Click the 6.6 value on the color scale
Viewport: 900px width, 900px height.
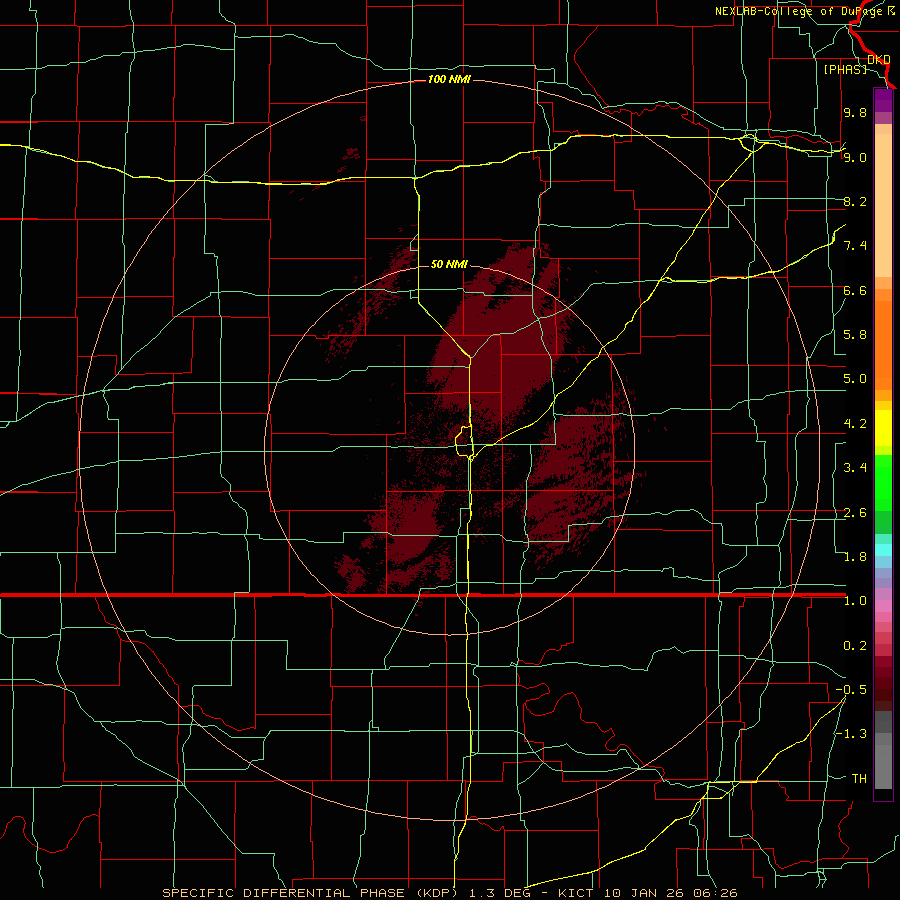click(855, 290)
